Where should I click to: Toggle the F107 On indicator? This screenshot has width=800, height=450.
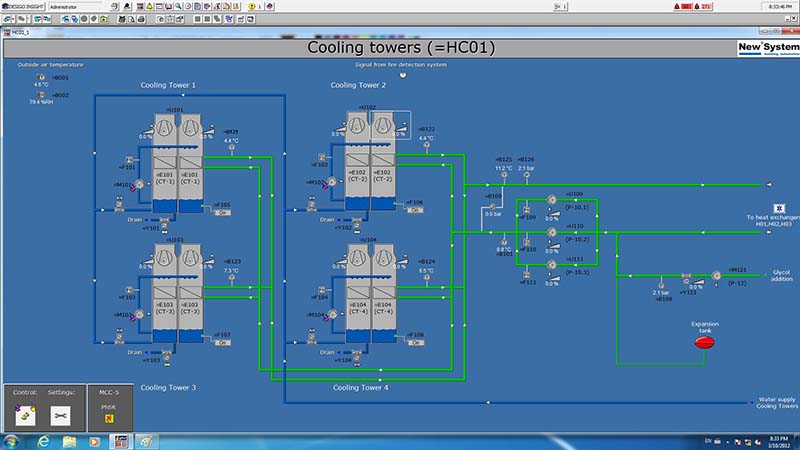coord(222,343)
